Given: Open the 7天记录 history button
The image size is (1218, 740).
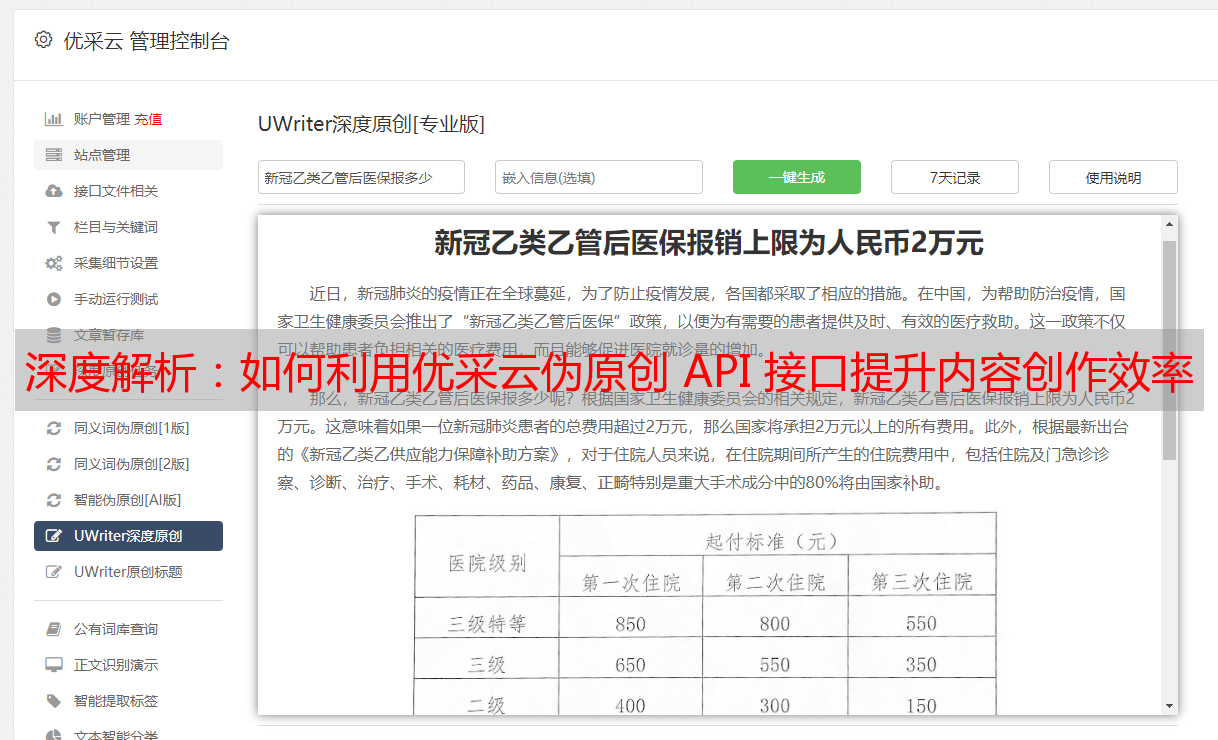Looking at the screenshot, I should (954, 177).
